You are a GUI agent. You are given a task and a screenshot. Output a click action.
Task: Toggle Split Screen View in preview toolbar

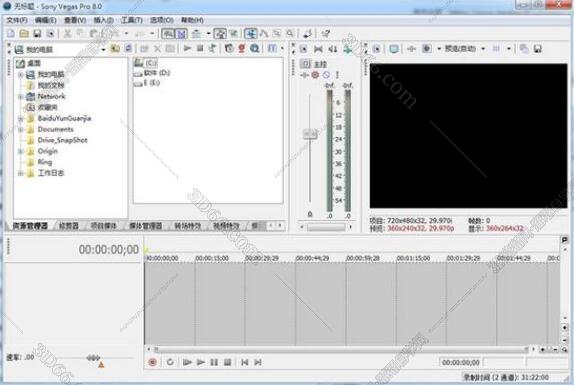pyautogui.click(x=426, y=48)
